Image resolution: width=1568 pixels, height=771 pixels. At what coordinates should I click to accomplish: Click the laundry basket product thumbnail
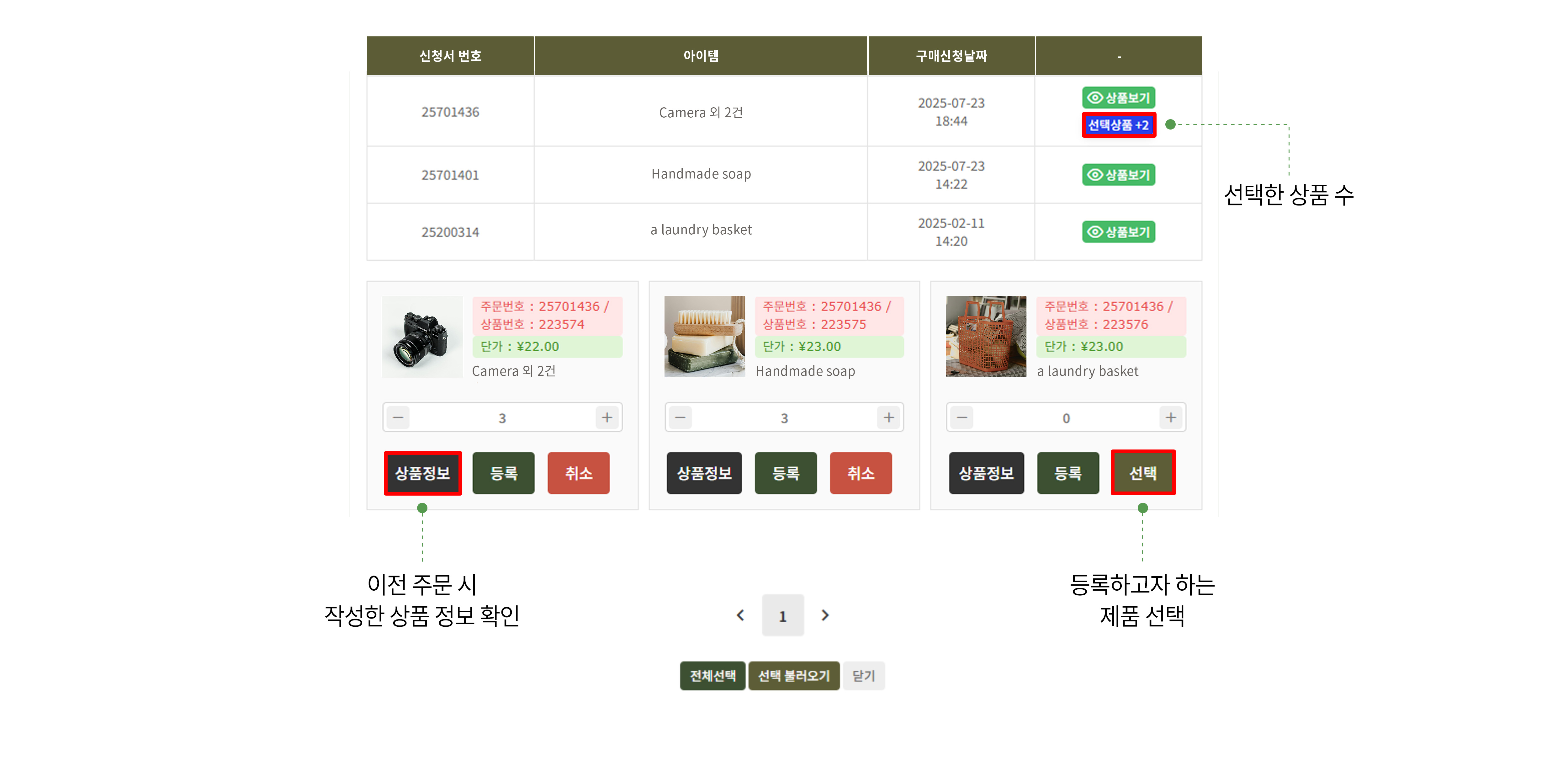click(x=985, y=337)
